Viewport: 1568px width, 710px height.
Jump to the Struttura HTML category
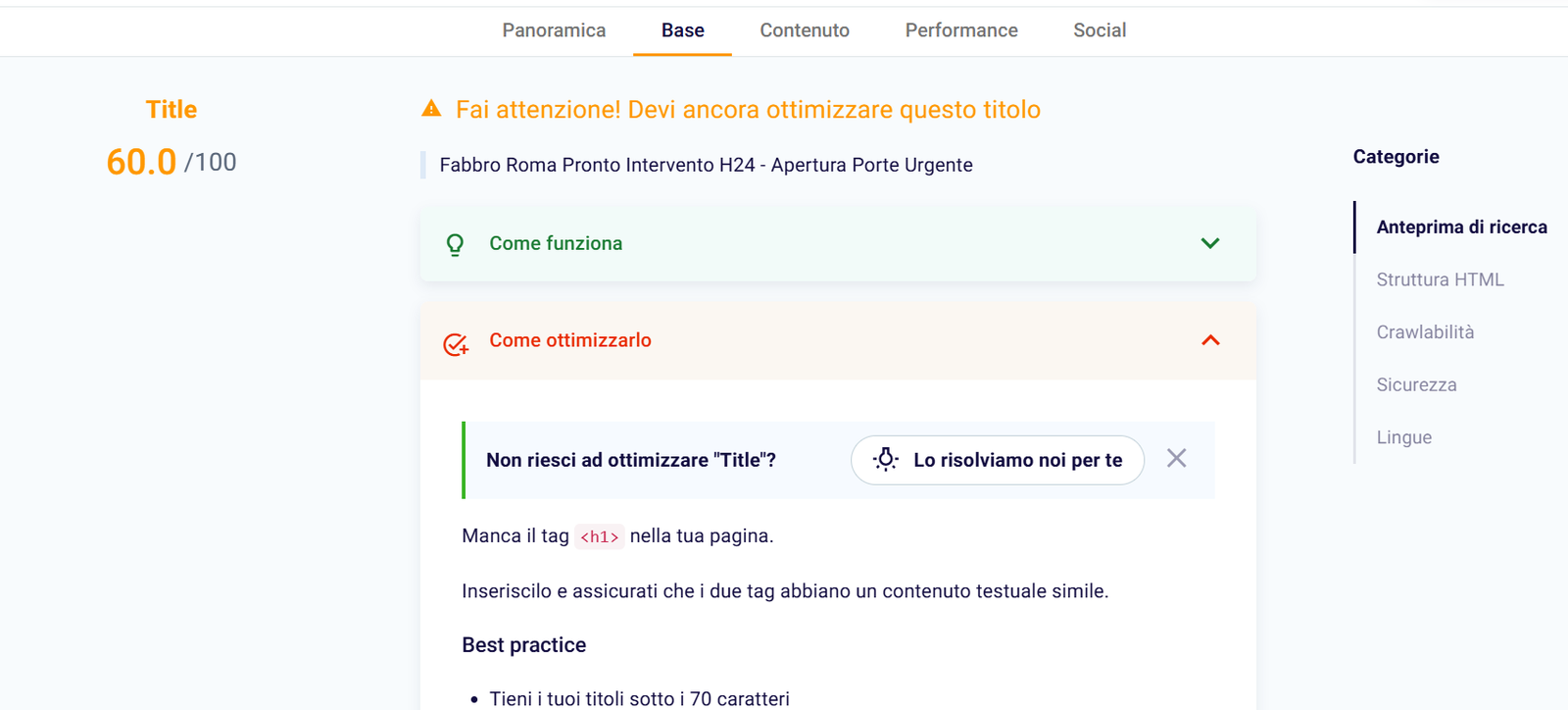(1440, 279)
